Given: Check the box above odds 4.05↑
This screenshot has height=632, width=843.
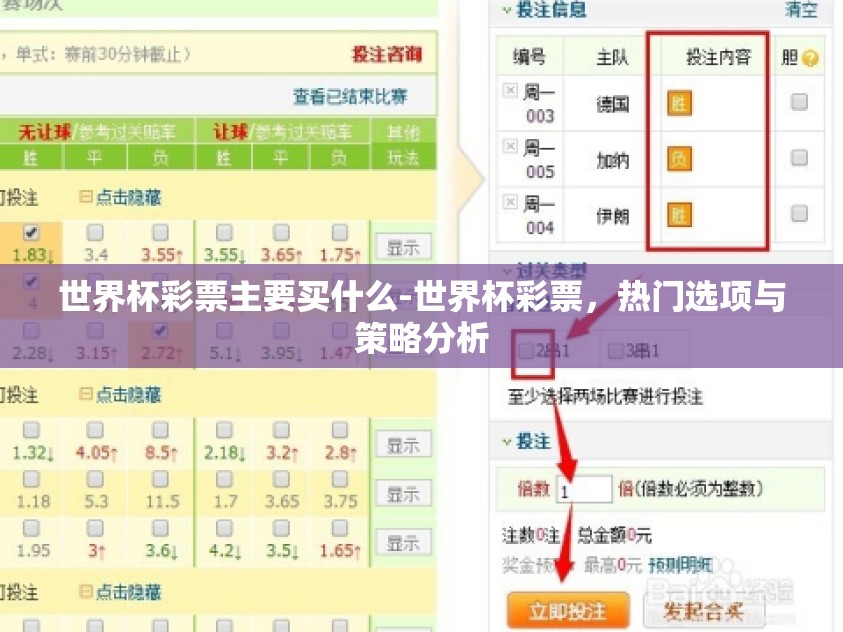Looking at the screenshot, I should coord(95,430).
